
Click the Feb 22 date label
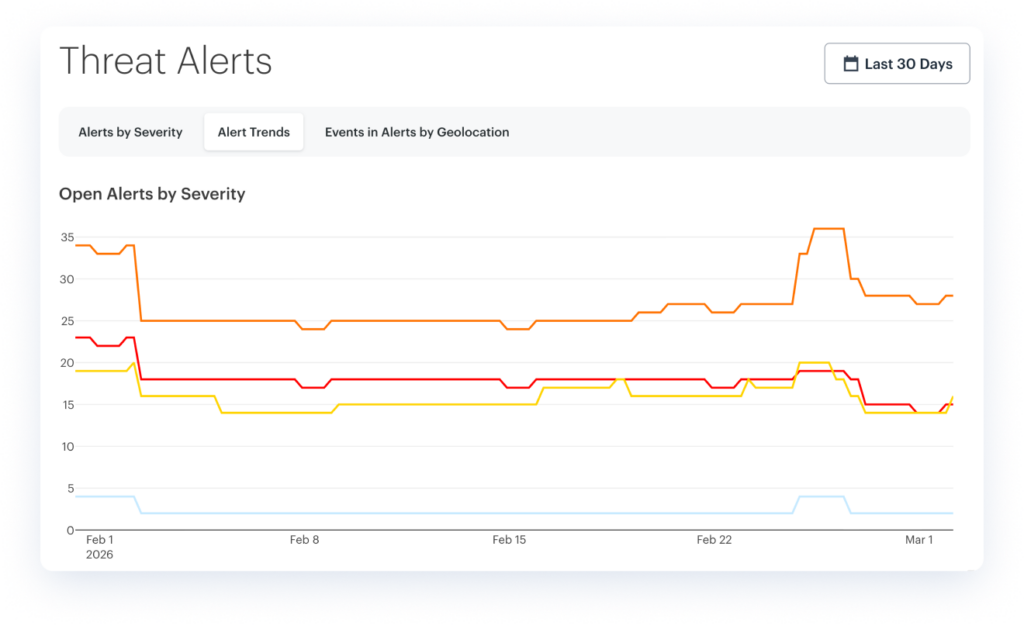click(x=714, y=540)
